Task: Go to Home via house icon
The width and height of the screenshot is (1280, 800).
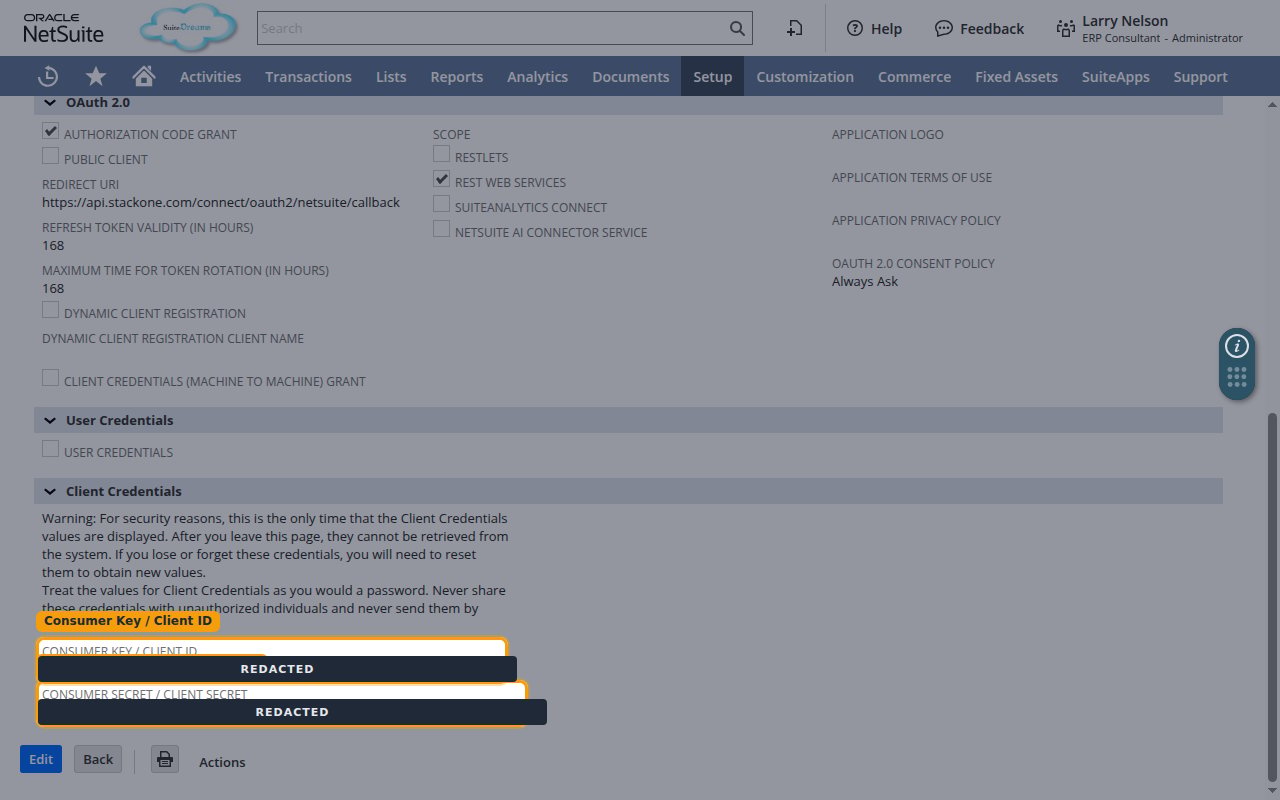Action: tap(144, 76)
